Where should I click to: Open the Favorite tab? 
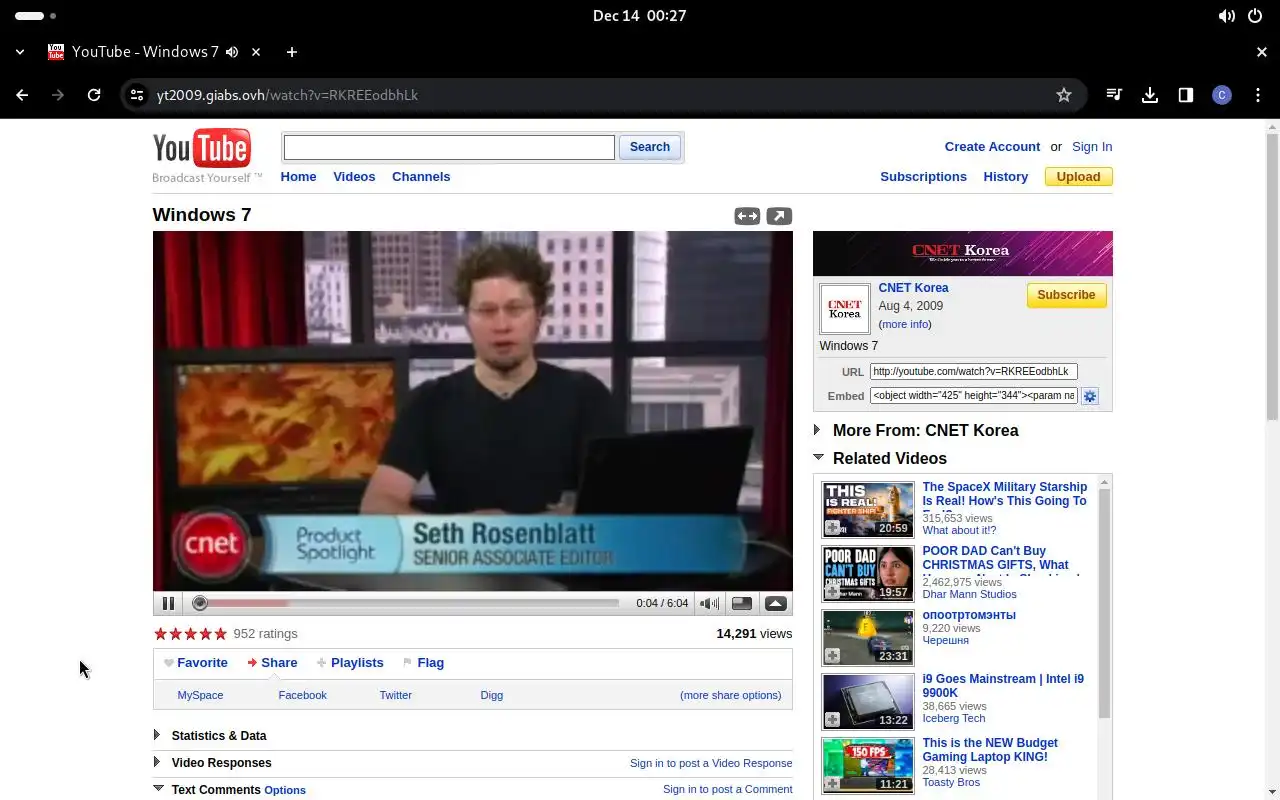tap(196, 662)
